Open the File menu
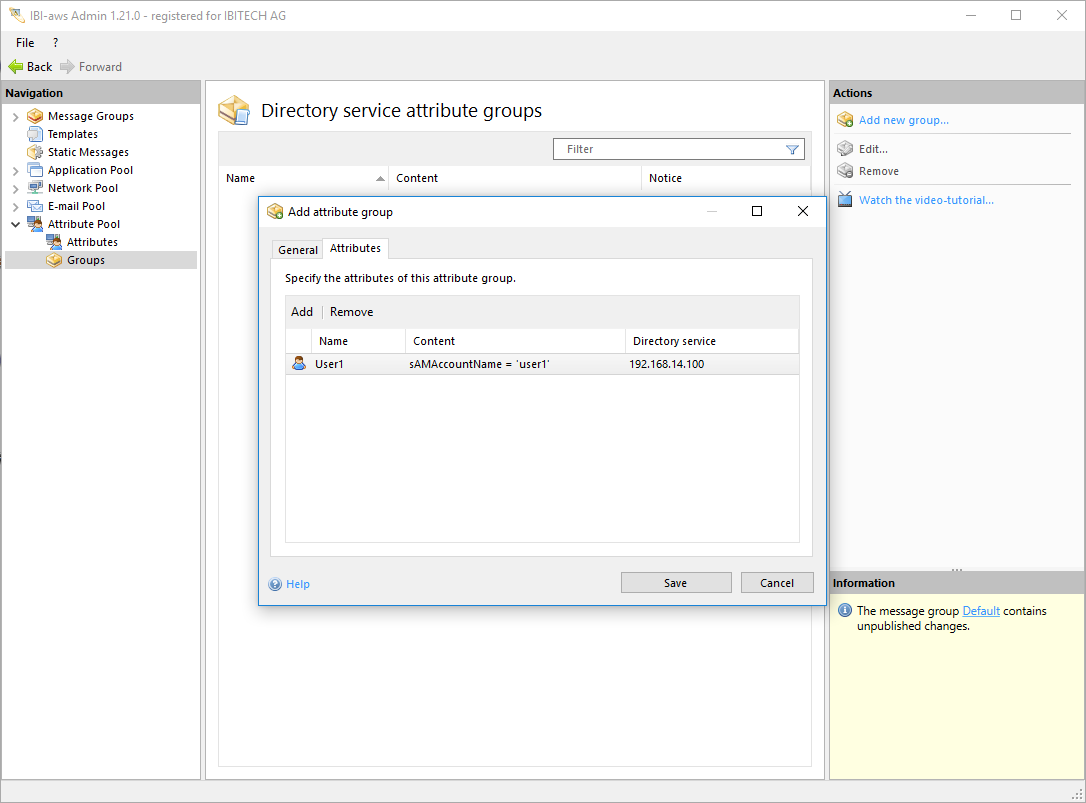1086x803 pixels. coord(25,43)
